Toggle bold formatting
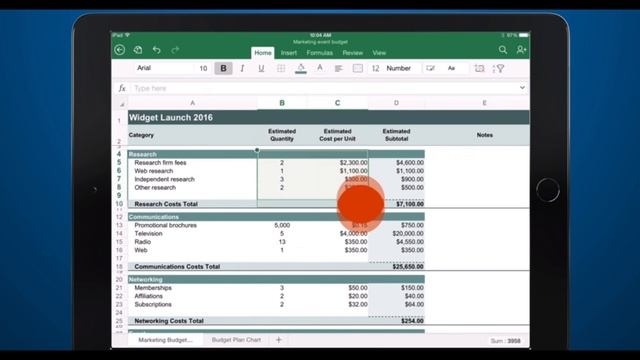Viewport: 640px width, 360px height. click(x=223, y=68)
